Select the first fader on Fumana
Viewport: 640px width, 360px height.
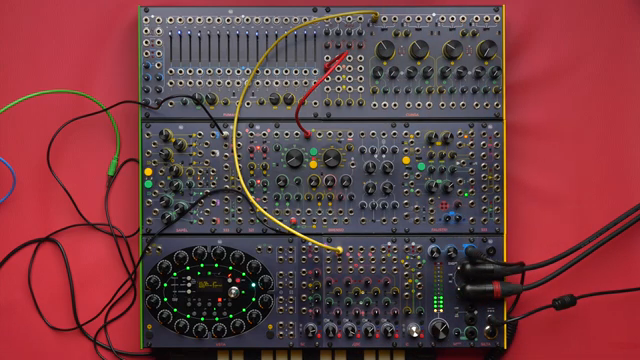[171, 47]
